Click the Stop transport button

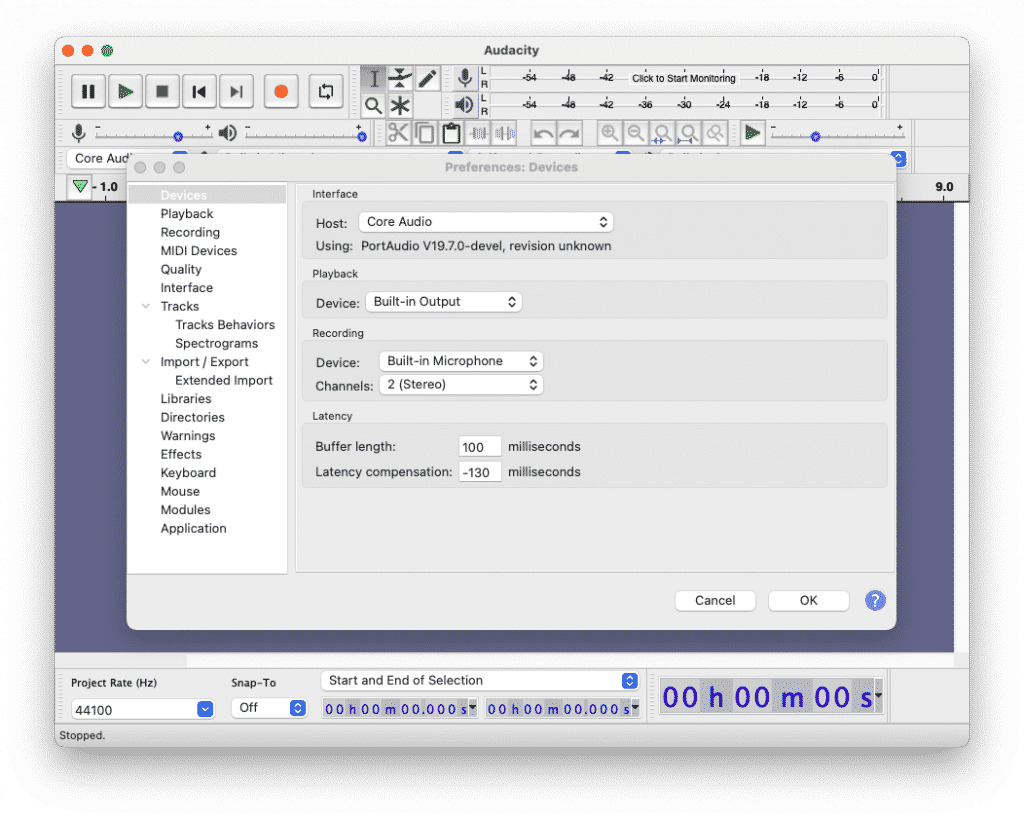click(x=163, y=91)
